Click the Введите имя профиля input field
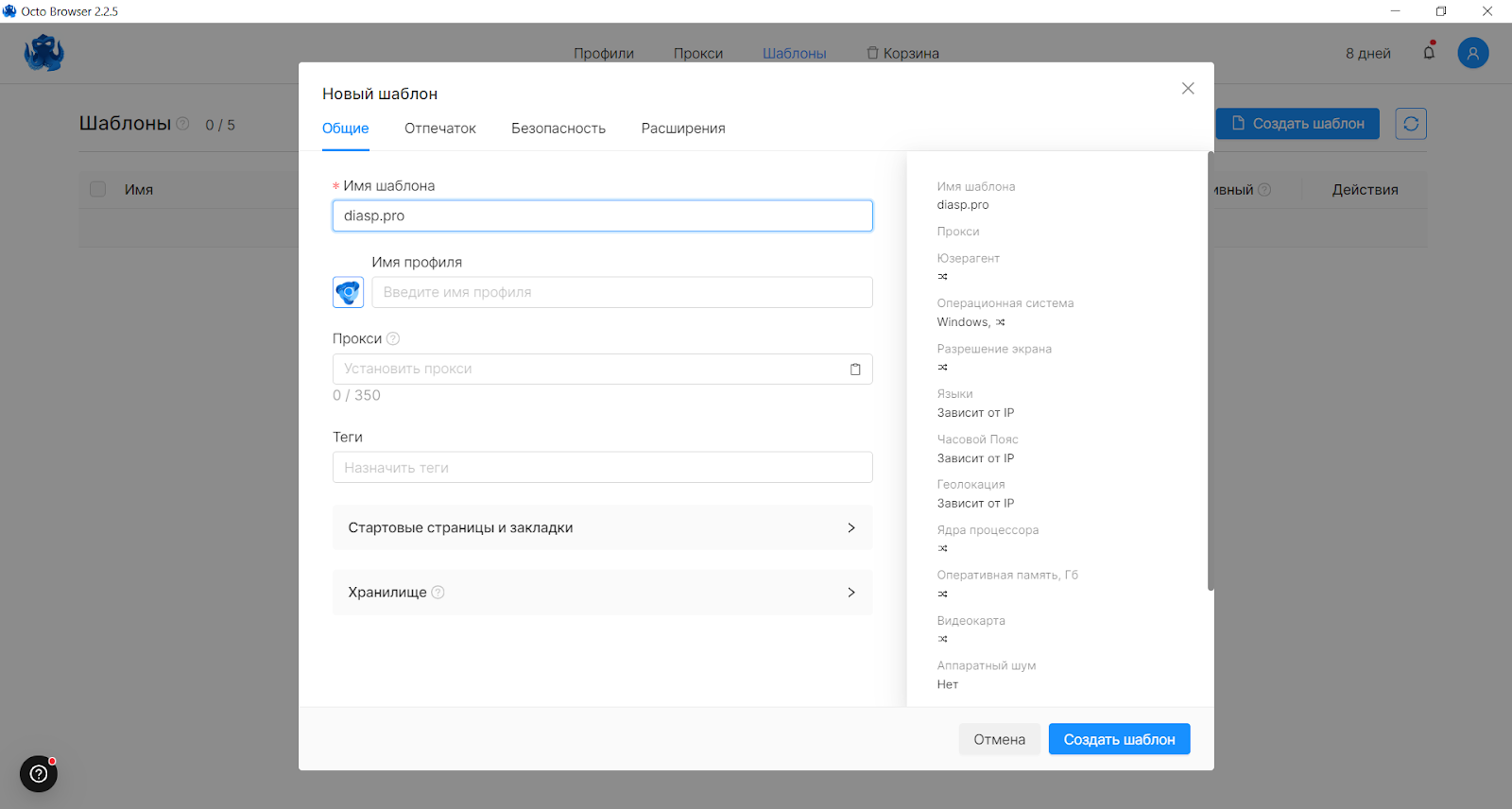Viewport: 1512px width, 809px height. point(622,292)
